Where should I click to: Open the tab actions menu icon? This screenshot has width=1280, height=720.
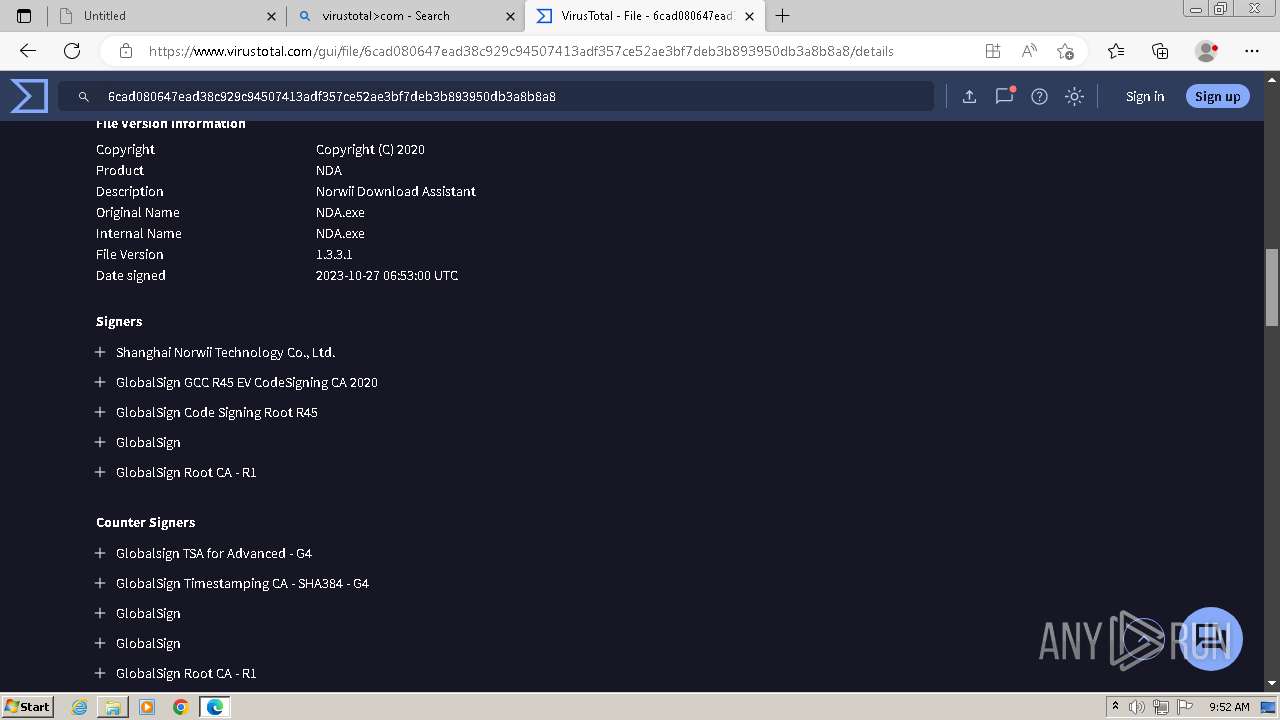(x=24, y=16)
